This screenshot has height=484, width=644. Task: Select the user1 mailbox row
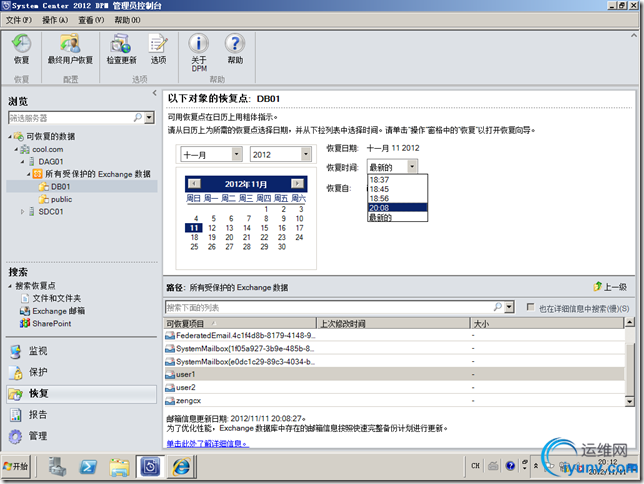click(394, 374)
